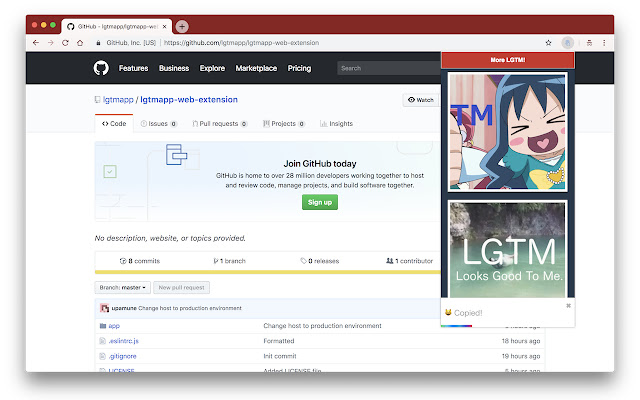Click the site security lock icon
This screenshot has height=400, width=640.
(x=98, y=43)
